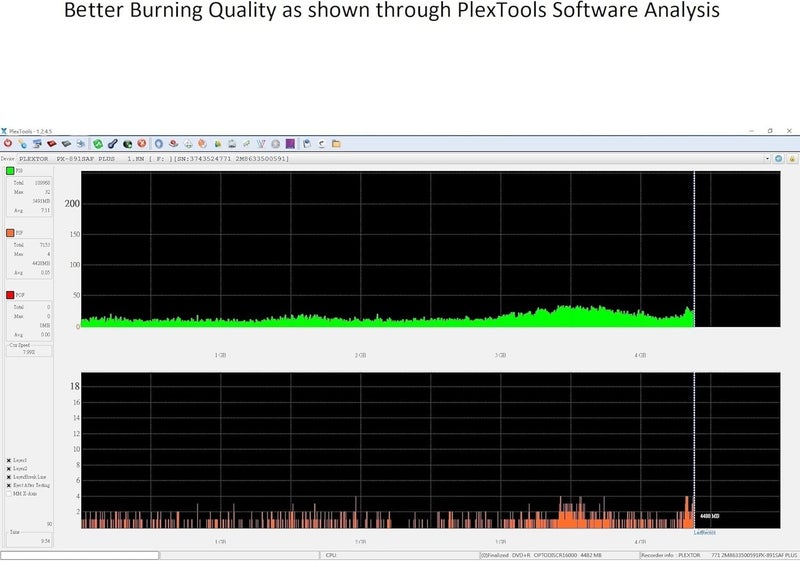Click the lock icon right of device bar

[x=792, y=158]
